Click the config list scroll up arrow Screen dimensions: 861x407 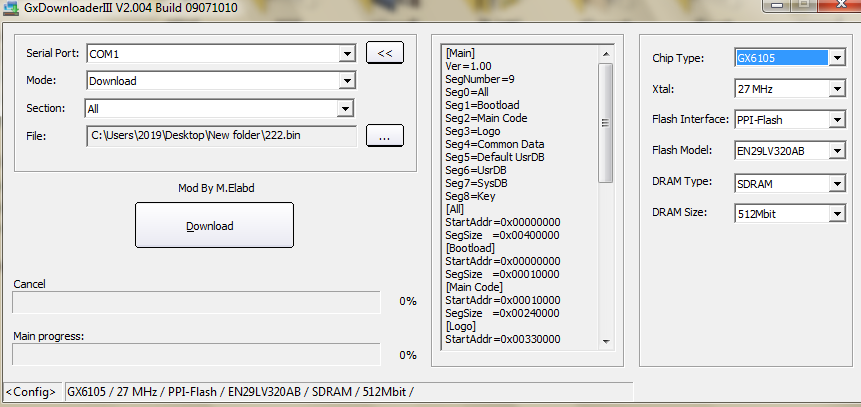pyautogui.click(x=606, y=54)
